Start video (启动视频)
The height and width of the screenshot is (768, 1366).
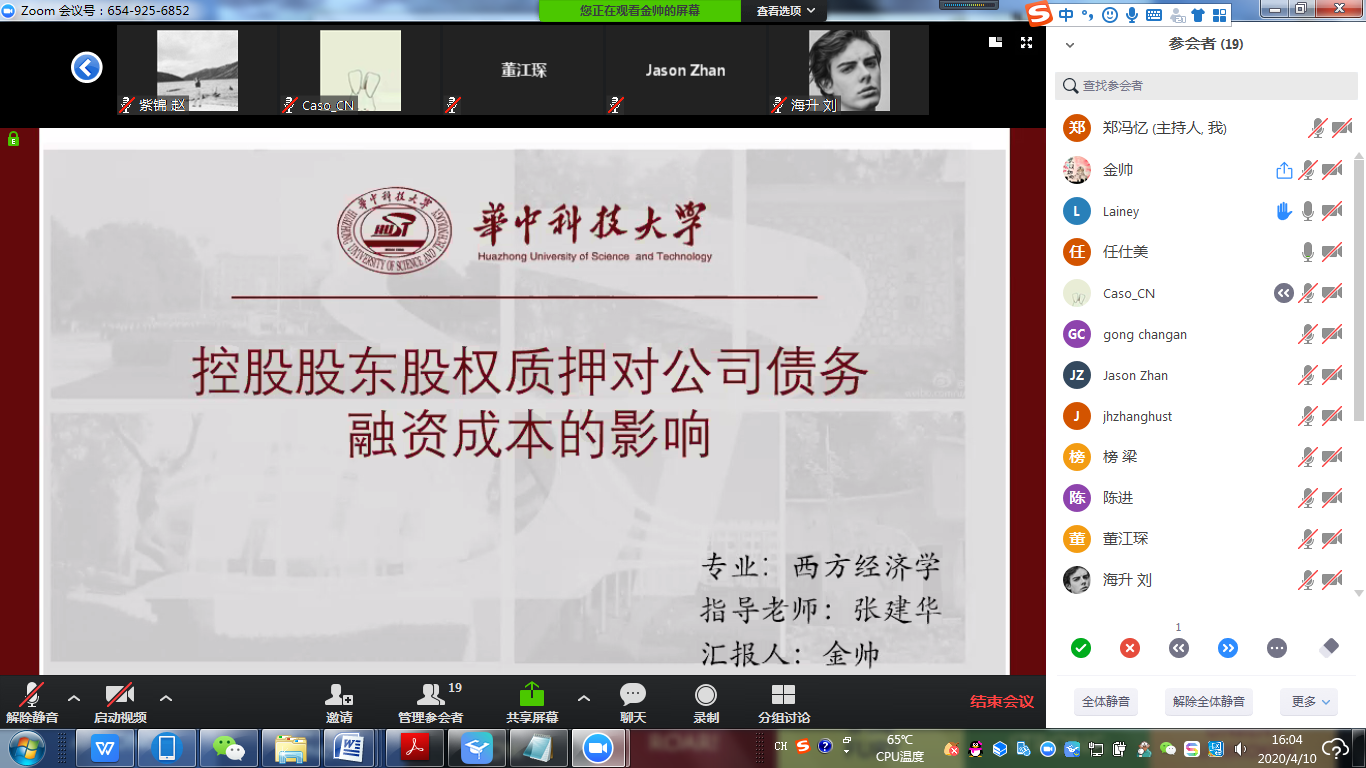point(120,696)
